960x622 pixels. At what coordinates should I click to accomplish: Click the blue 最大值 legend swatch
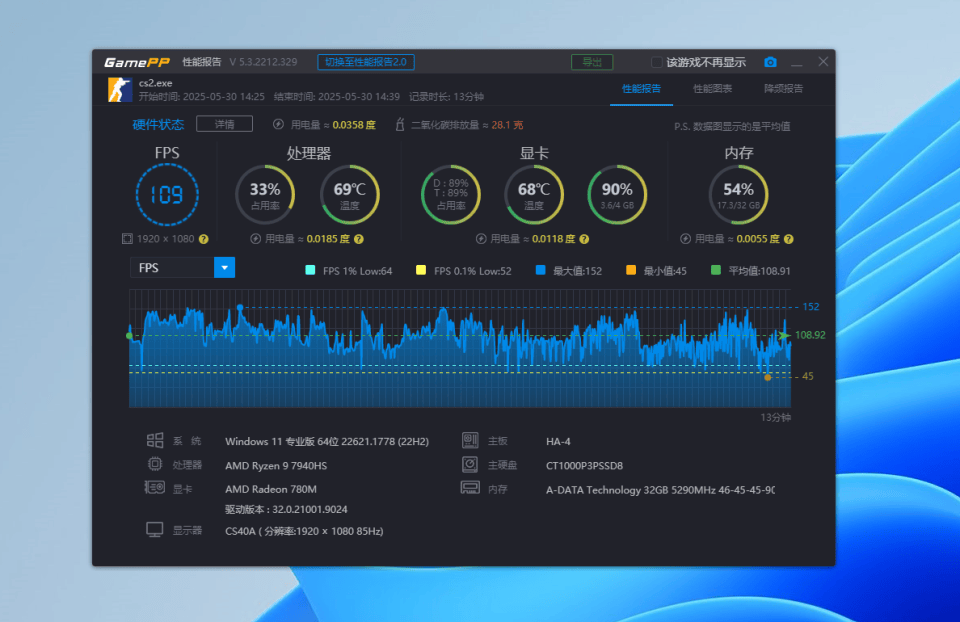click(540, 270)
